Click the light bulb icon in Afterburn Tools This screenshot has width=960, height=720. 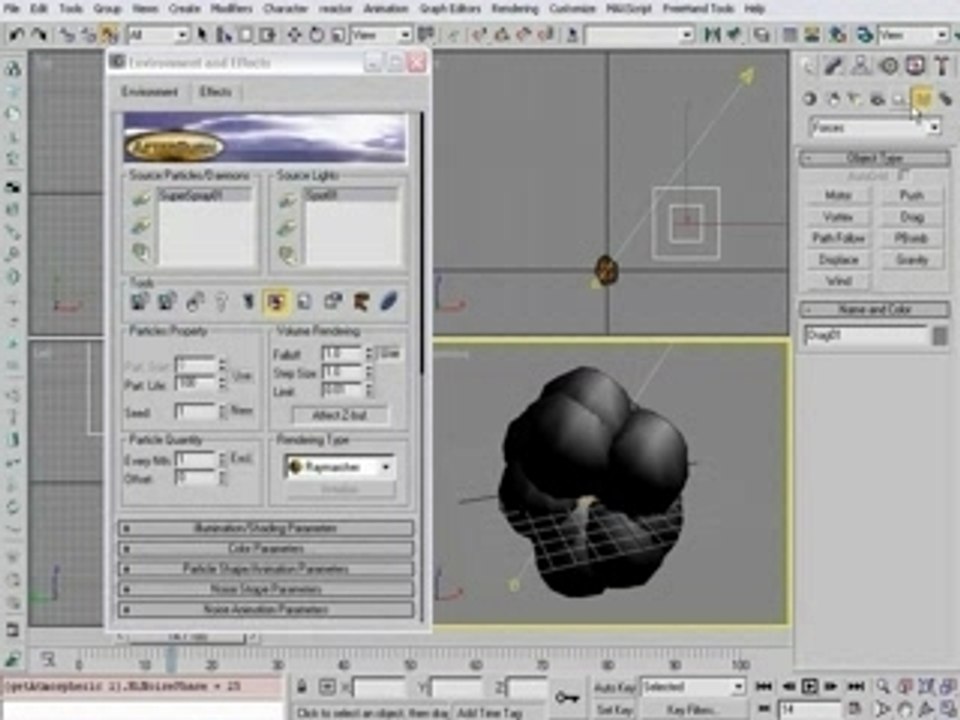(221, 302)
